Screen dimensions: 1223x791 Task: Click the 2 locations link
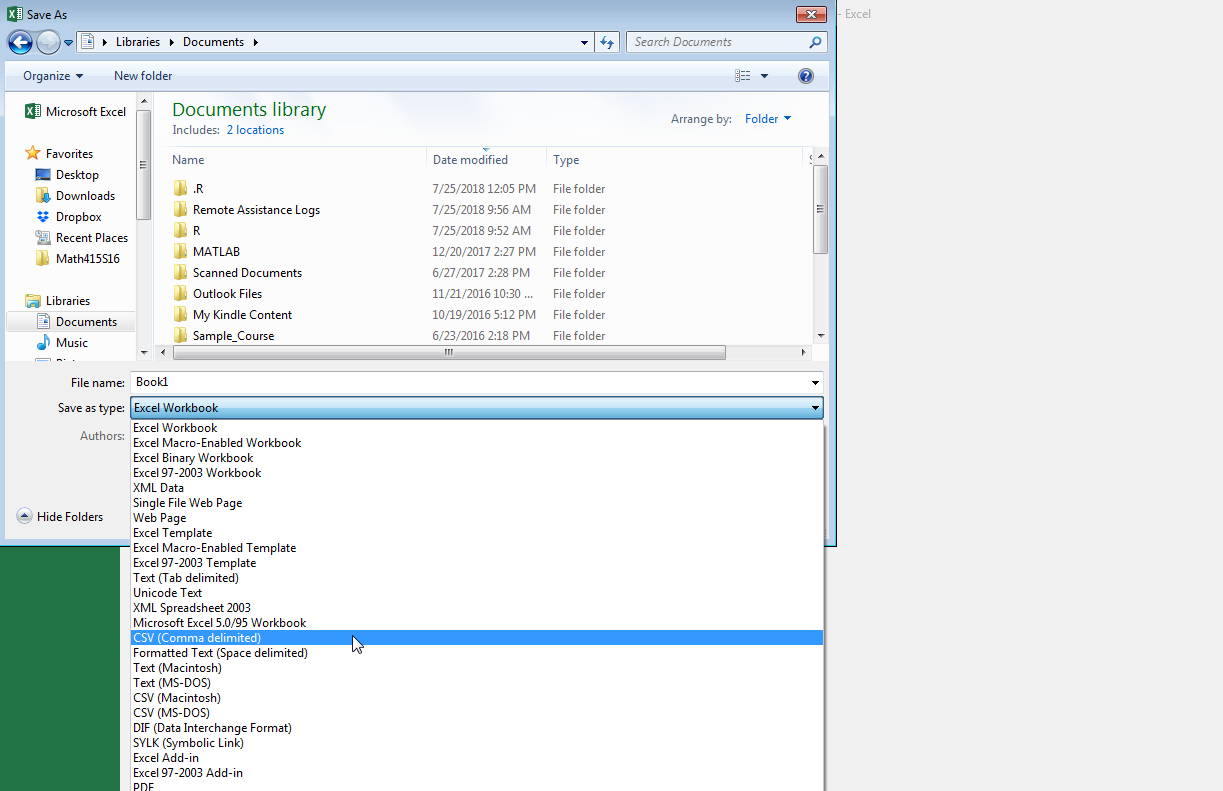pos(255,130)
